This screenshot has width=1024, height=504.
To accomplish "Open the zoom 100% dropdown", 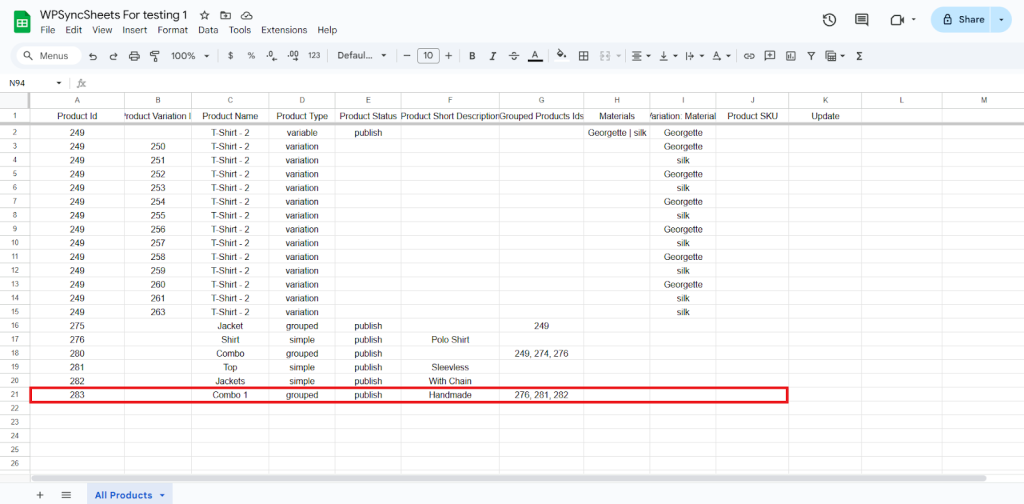I will click(190, 56).
